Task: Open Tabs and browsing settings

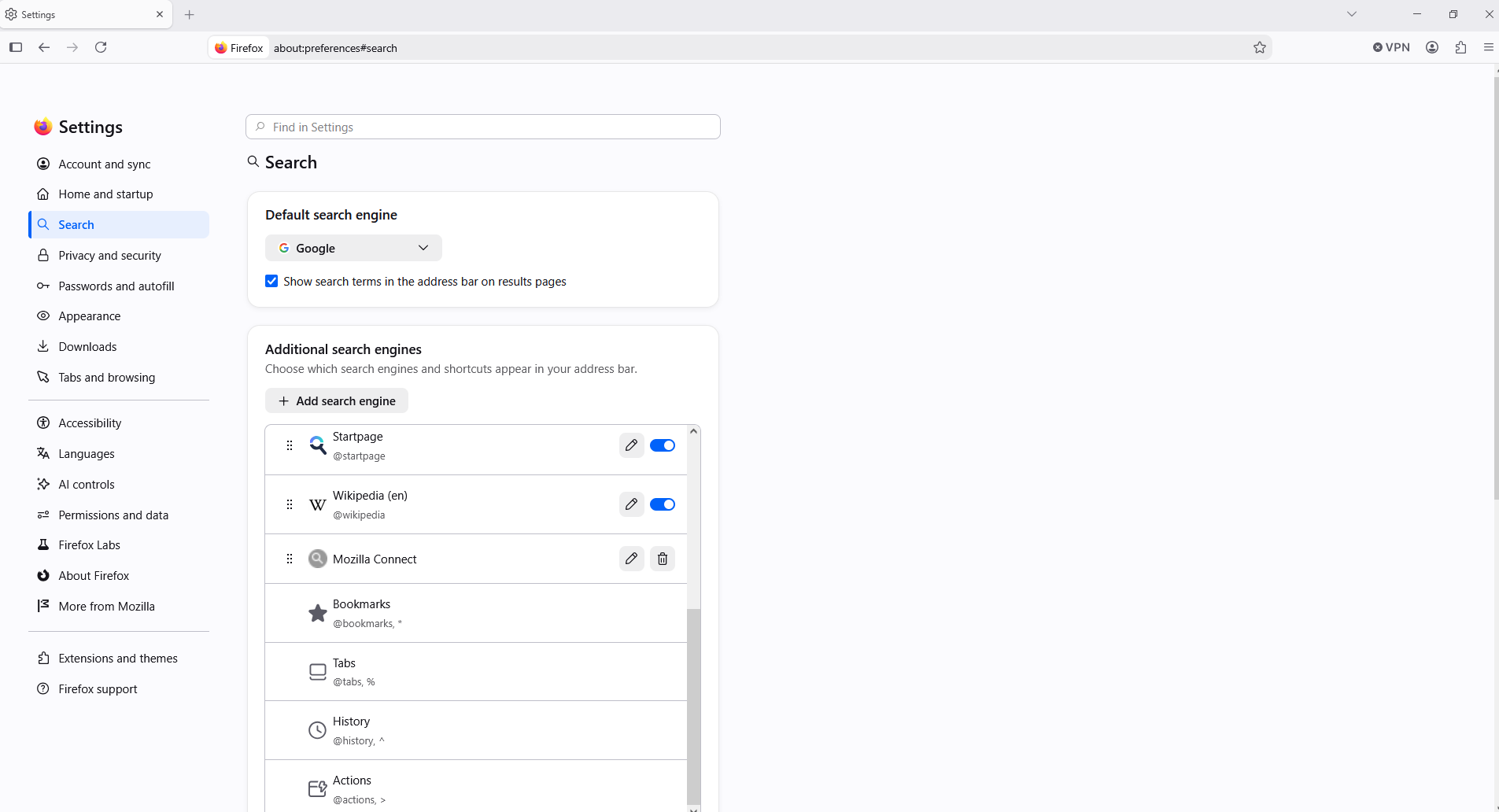Action: coord(119,378)
